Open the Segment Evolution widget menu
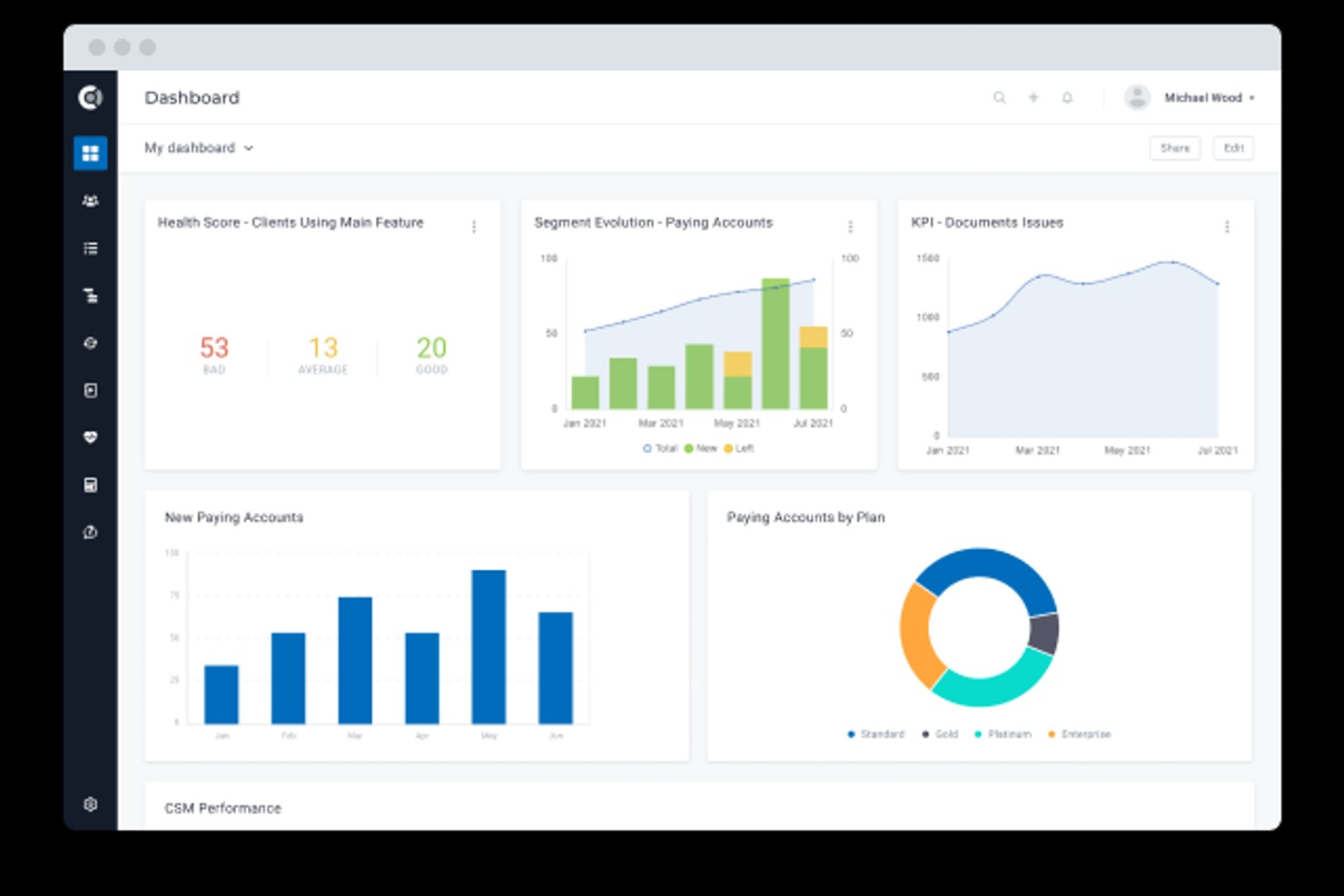The height and width of the screenshot is (896, 1344). pos(851,226)
